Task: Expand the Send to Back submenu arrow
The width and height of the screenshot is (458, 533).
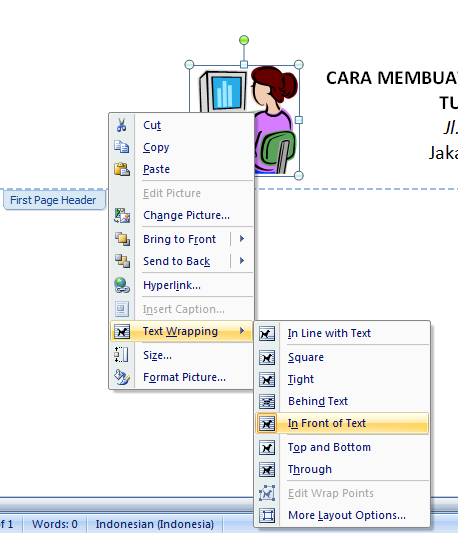Action: (x=242, y=261)
